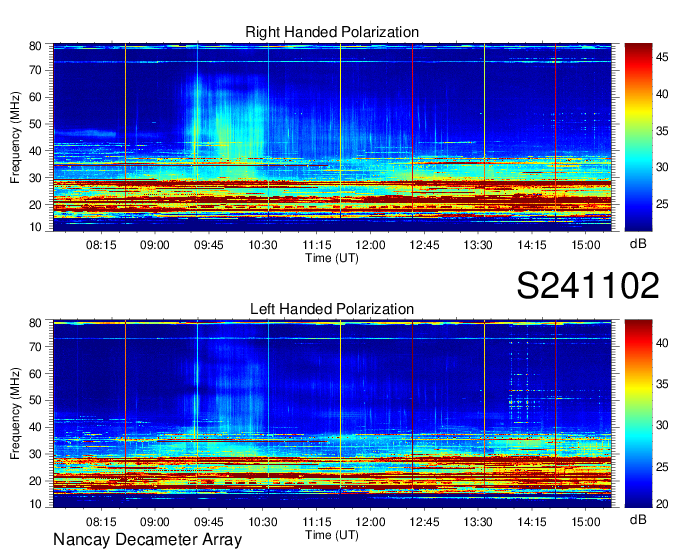
Task: Click "08:15" time tick under Left Handed plot
Action: (101, 522)
